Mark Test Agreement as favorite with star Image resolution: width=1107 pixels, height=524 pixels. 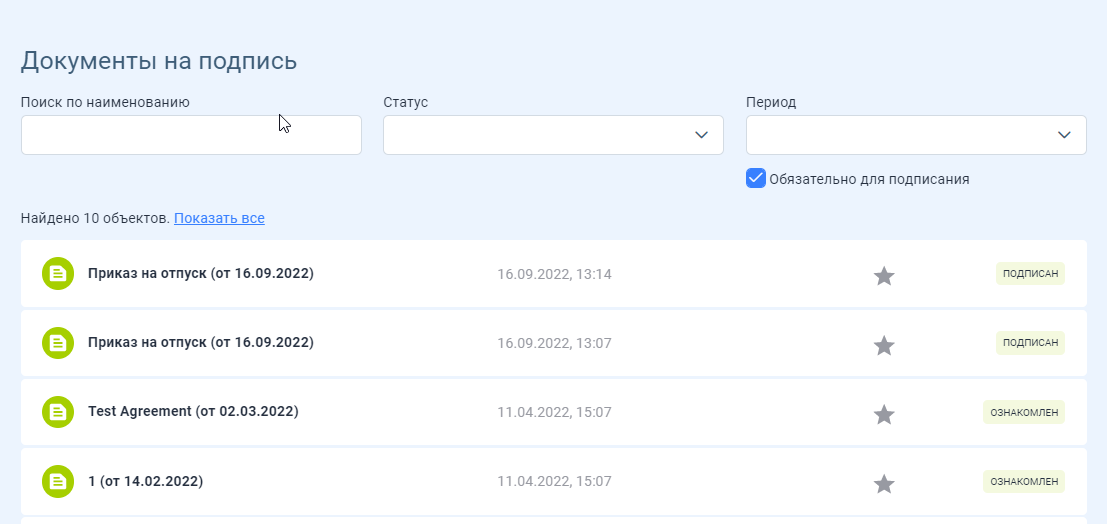tap(884, 414)
